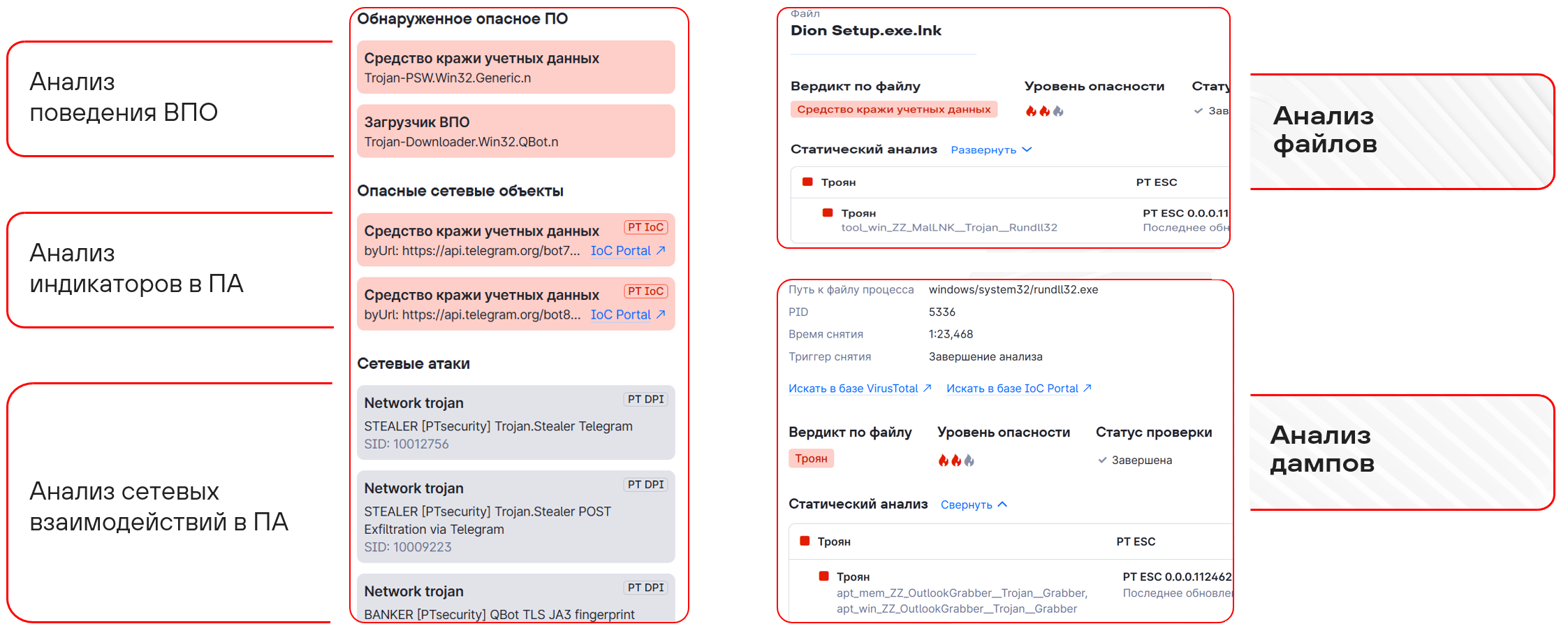Click the red Средство кражи учетных данных verdict badge
Image resolution: width=1568 pixels, height=631 pixels.
[894, 109]
